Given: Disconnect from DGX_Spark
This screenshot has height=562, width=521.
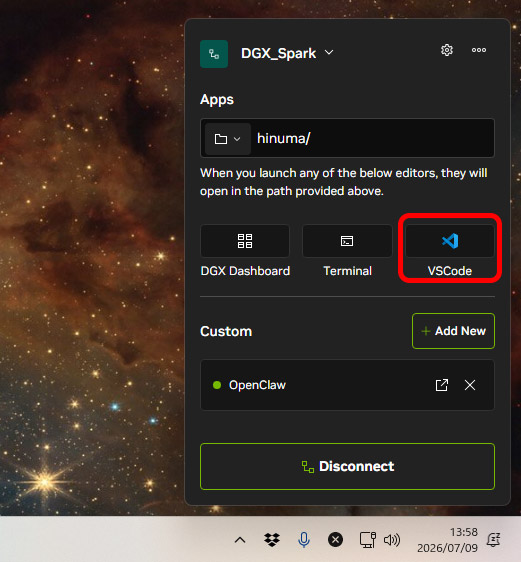Looking at the screenshot, I should coord(347,466).
